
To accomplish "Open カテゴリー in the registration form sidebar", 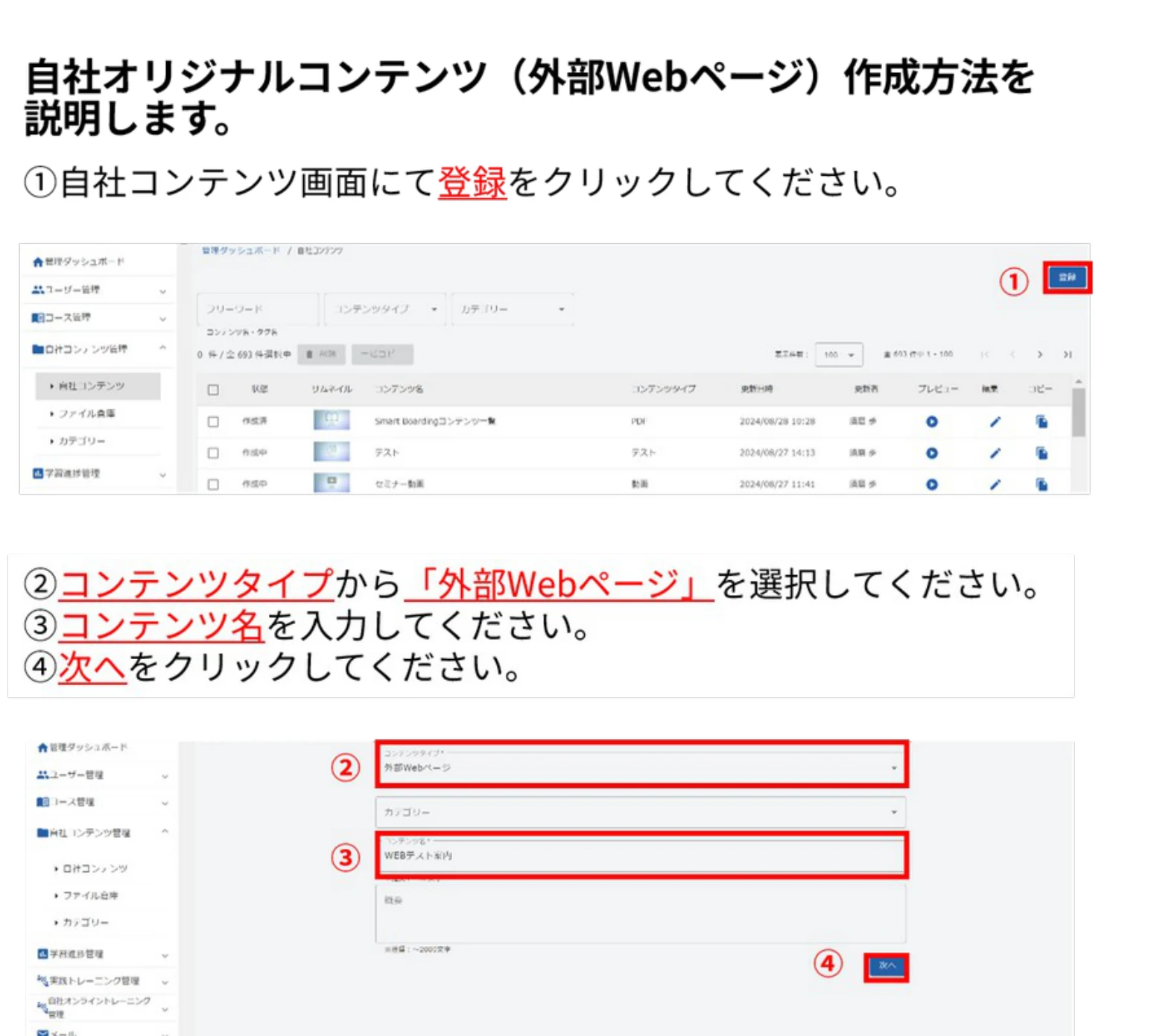I will 102,922.
